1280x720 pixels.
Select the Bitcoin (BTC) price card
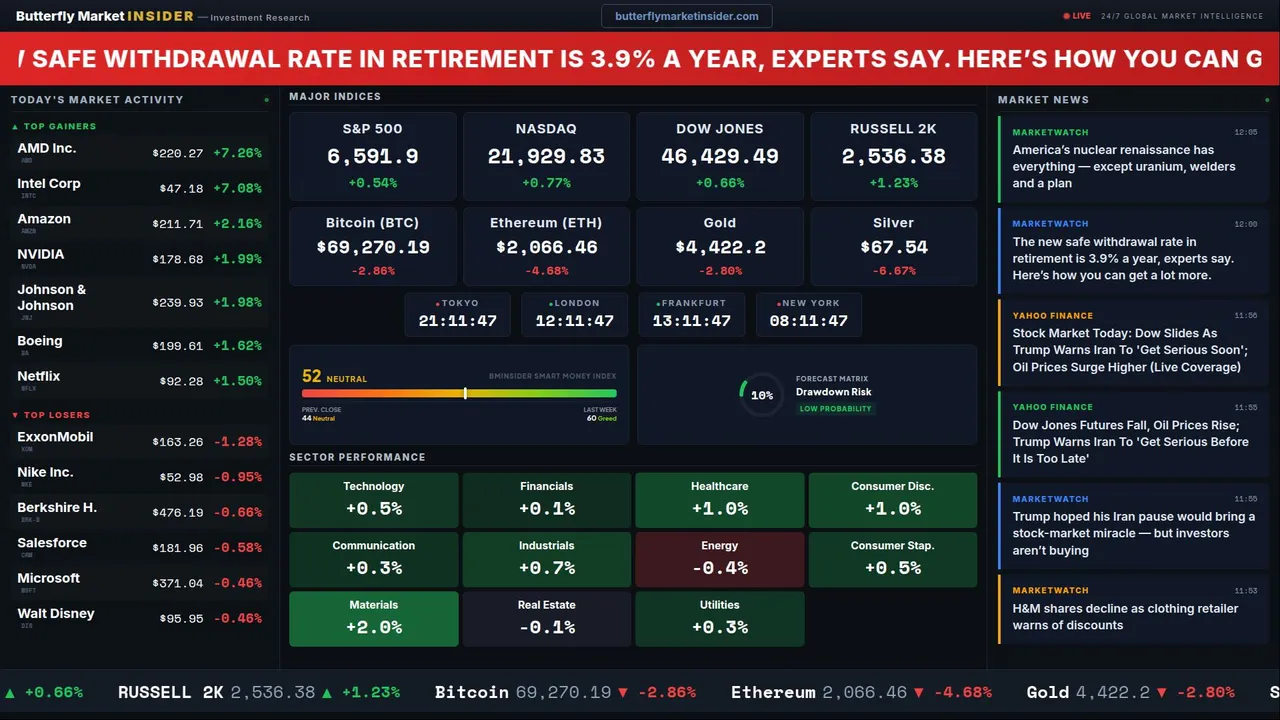coord(372,247)
